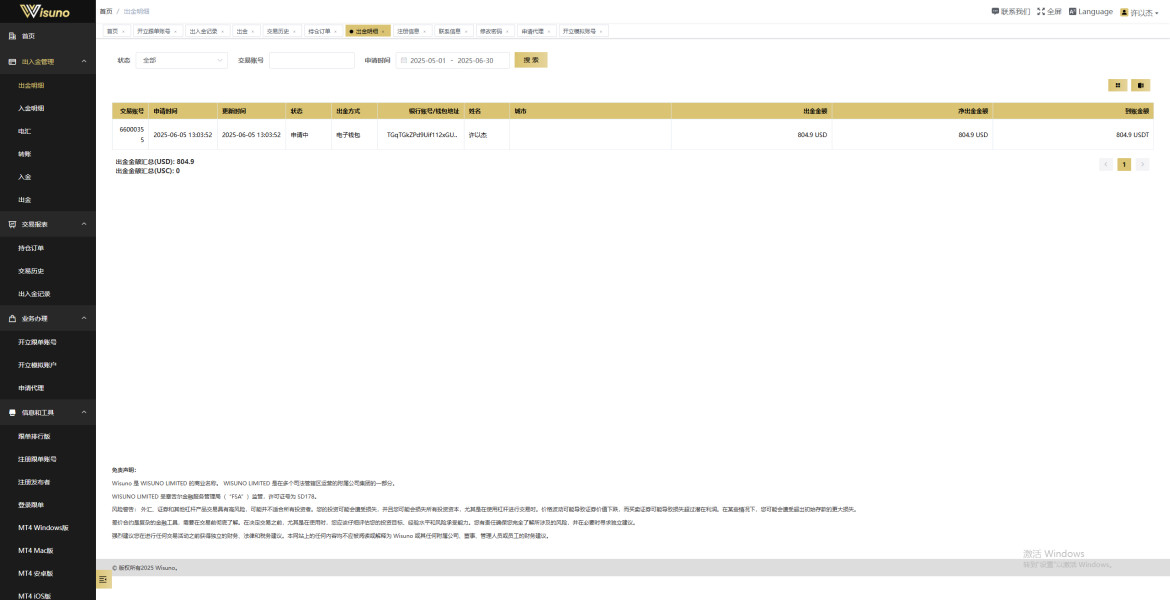The height and width of the screenshot is (600, 1170).
Task: Open the user account dropdown
Action: 1140,12
